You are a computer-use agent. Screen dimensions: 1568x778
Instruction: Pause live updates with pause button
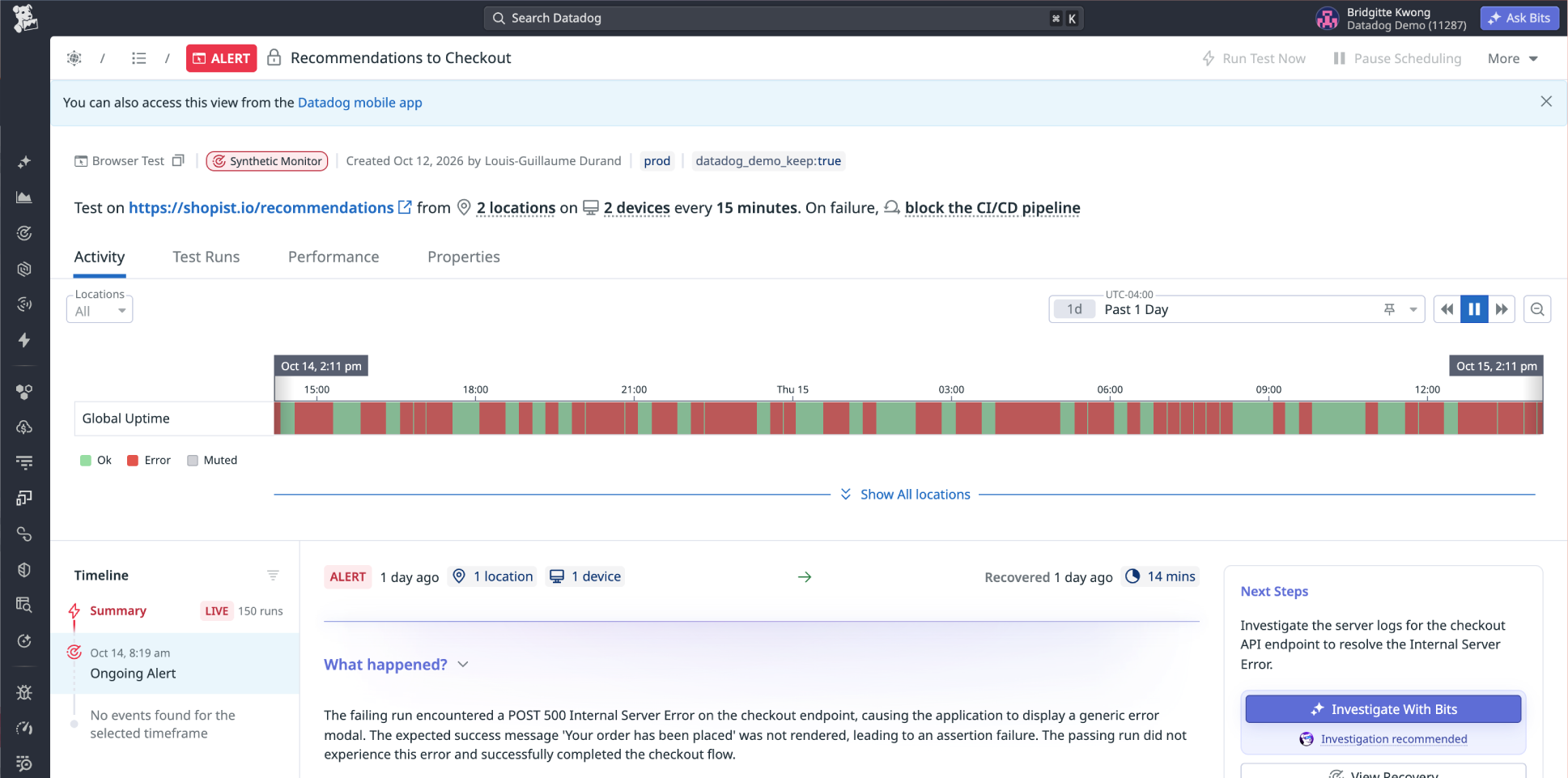[1474, 309]
